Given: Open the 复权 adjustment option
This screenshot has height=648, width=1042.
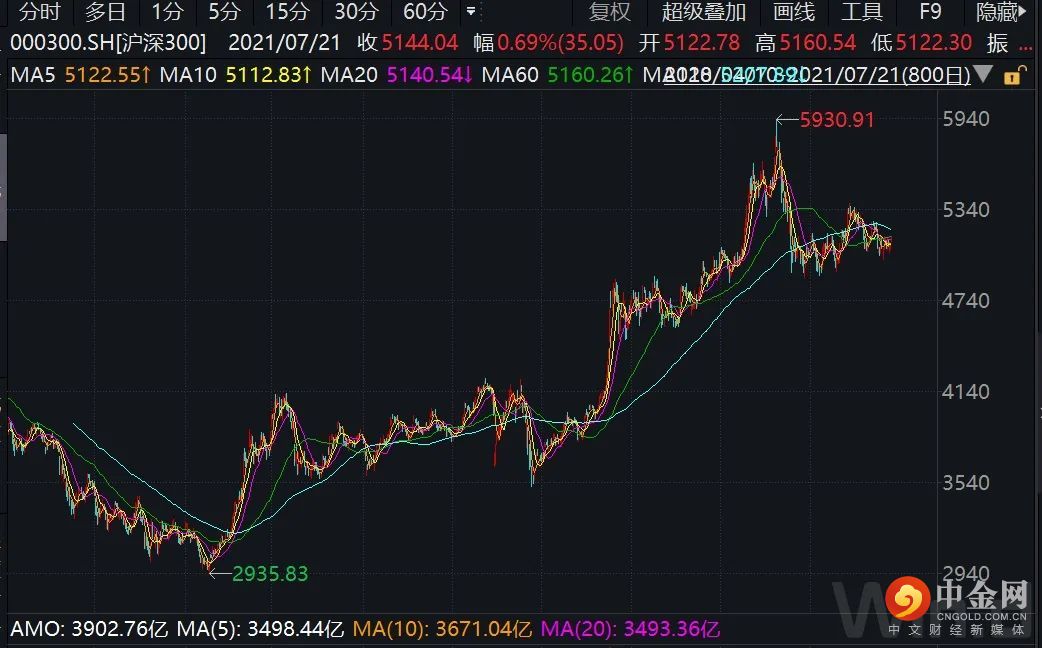Looking at the screenshot, I should pyautogui.click(x=609, y=11).
